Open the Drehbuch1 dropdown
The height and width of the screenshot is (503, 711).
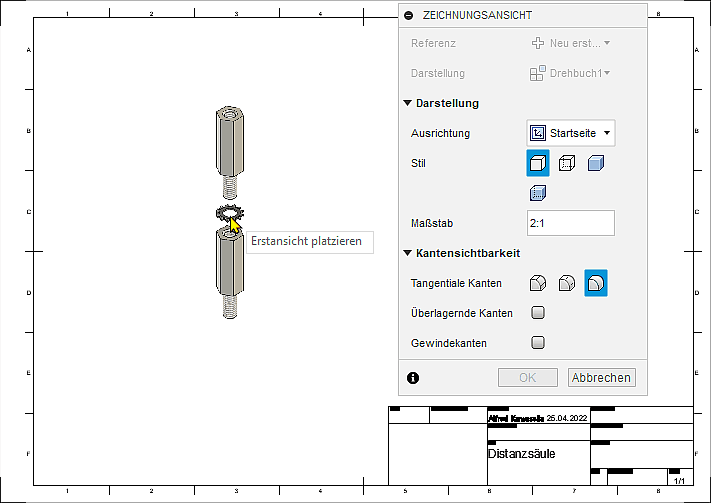pyautogui.click(x=570, y=73)
